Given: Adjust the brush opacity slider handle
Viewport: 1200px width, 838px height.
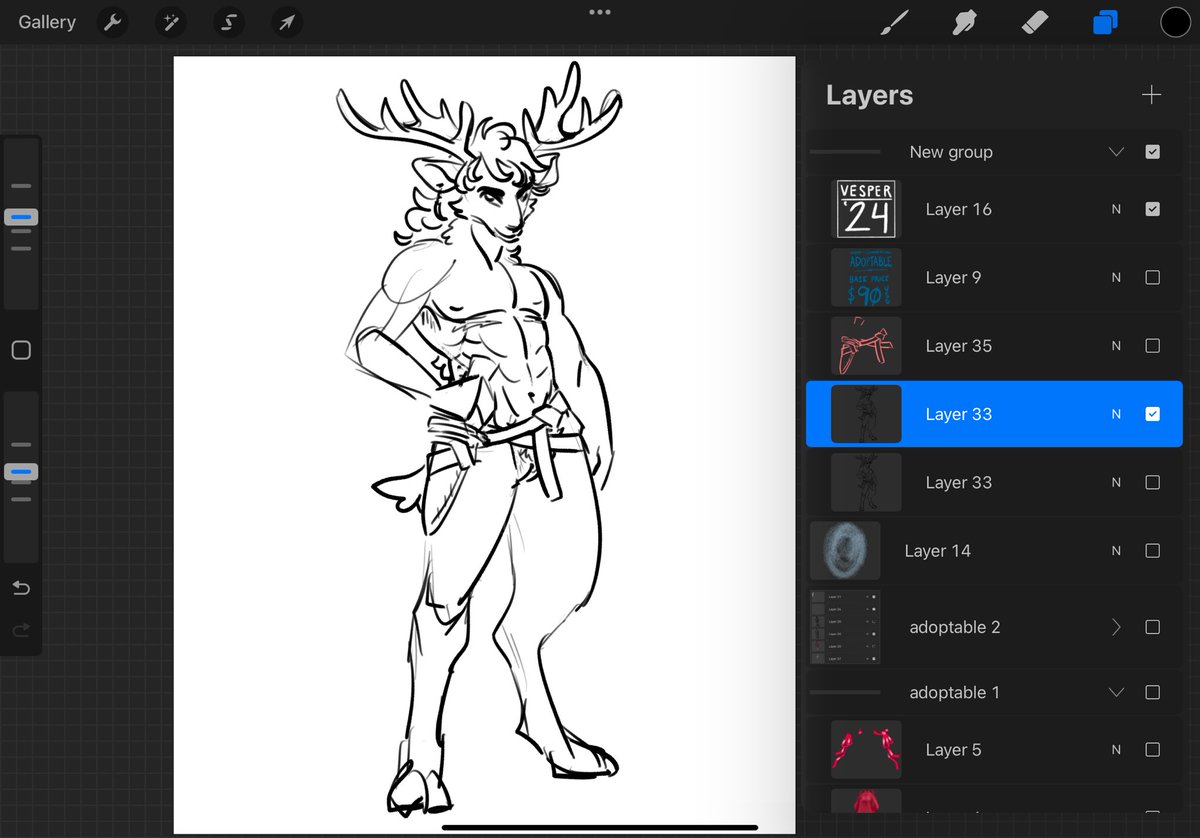Looking at the screenshot, I should tap(21, 471).
